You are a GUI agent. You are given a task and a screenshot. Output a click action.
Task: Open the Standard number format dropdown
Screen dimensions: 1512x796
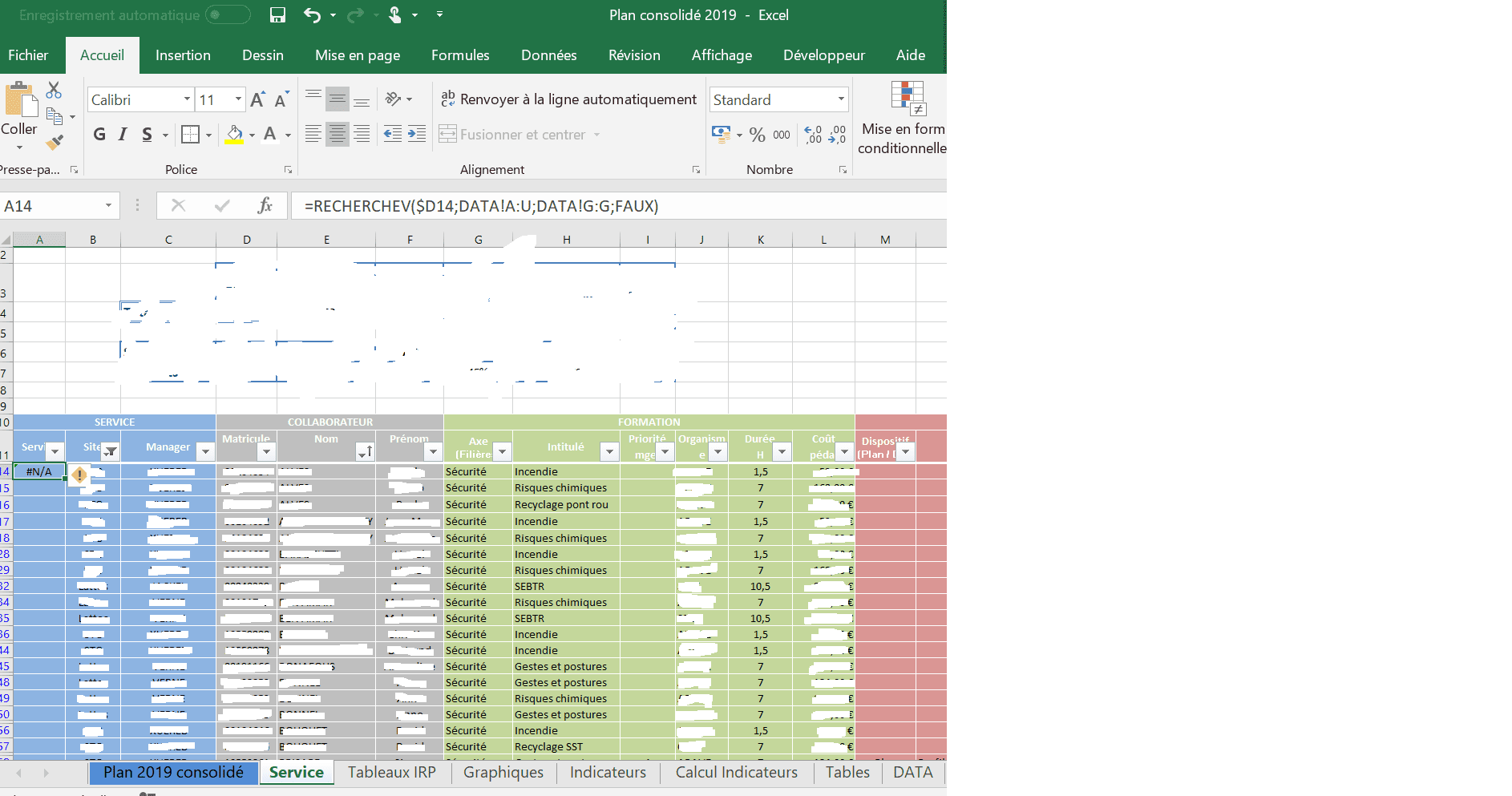pyautogui.click(x=840, y=99)
